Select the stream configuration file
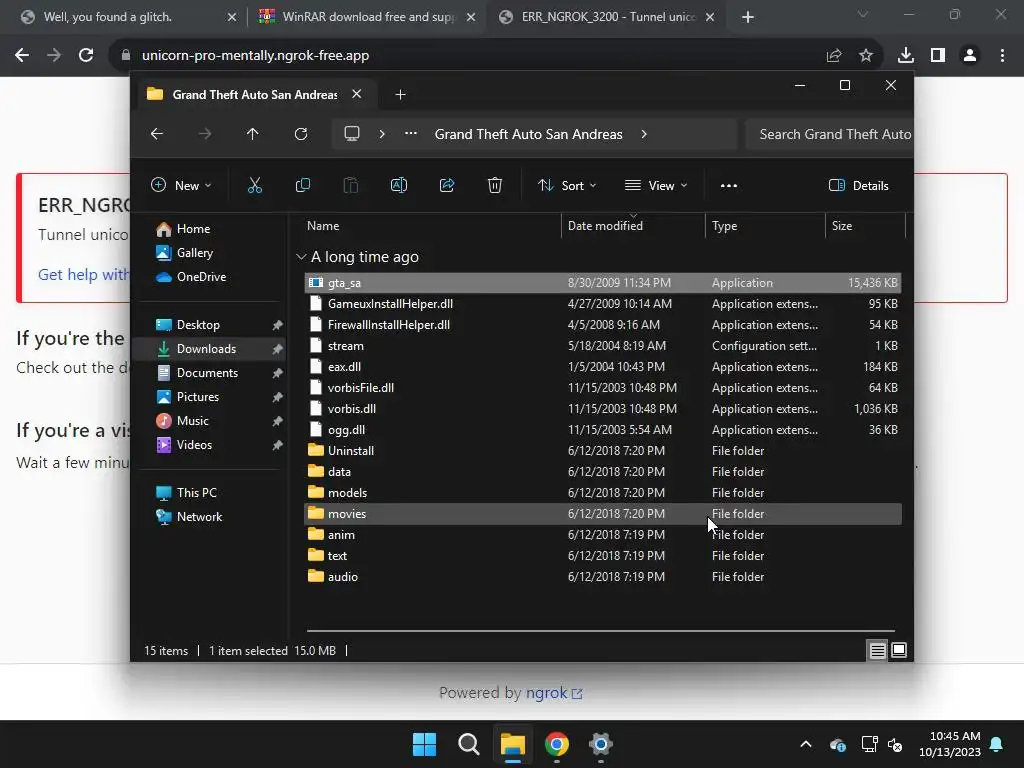Image resolution: width=1024 pixels, height=768 pixels. [603, 346]
